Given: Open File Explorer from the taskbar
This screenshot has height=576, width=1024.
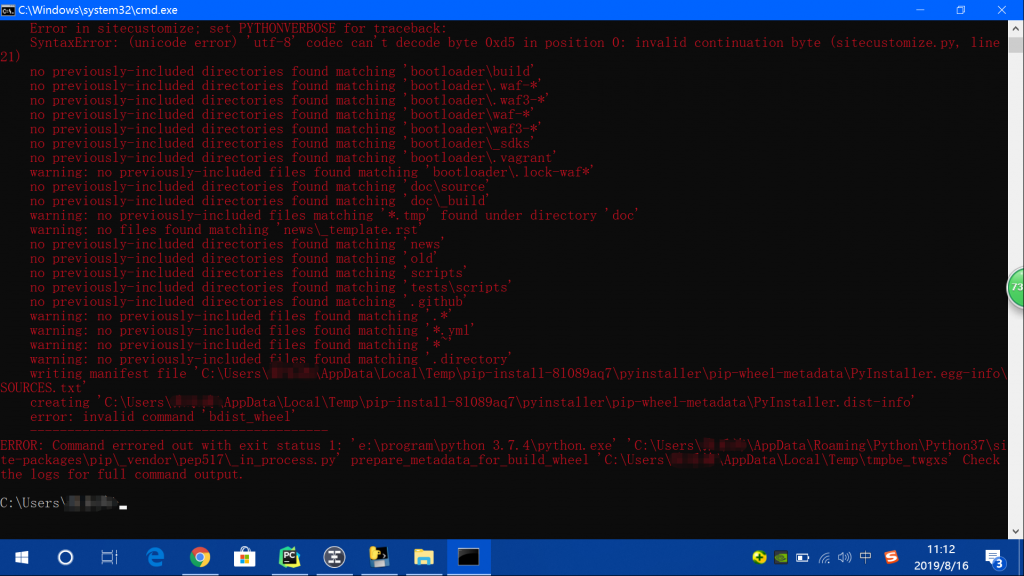Looking at the screenshot, I should 424,557.
